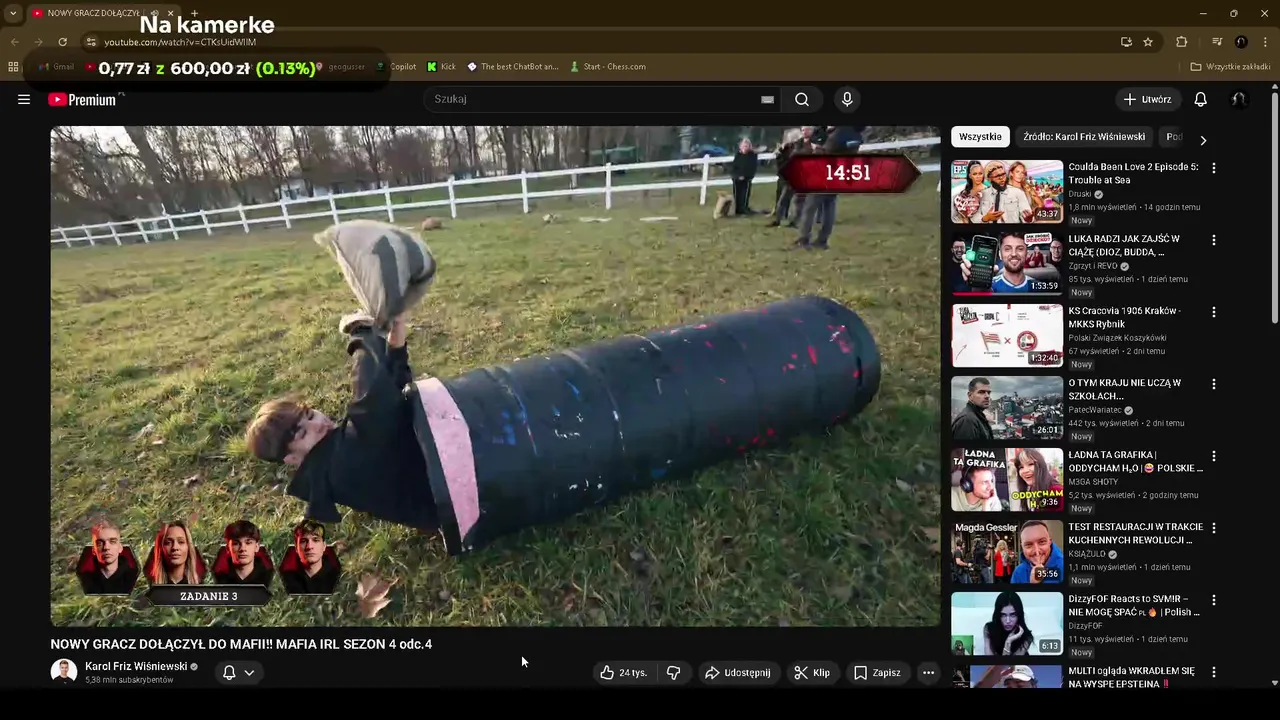Click the video player frame
Screen dimensions: 1280x720
pos(496,376)
